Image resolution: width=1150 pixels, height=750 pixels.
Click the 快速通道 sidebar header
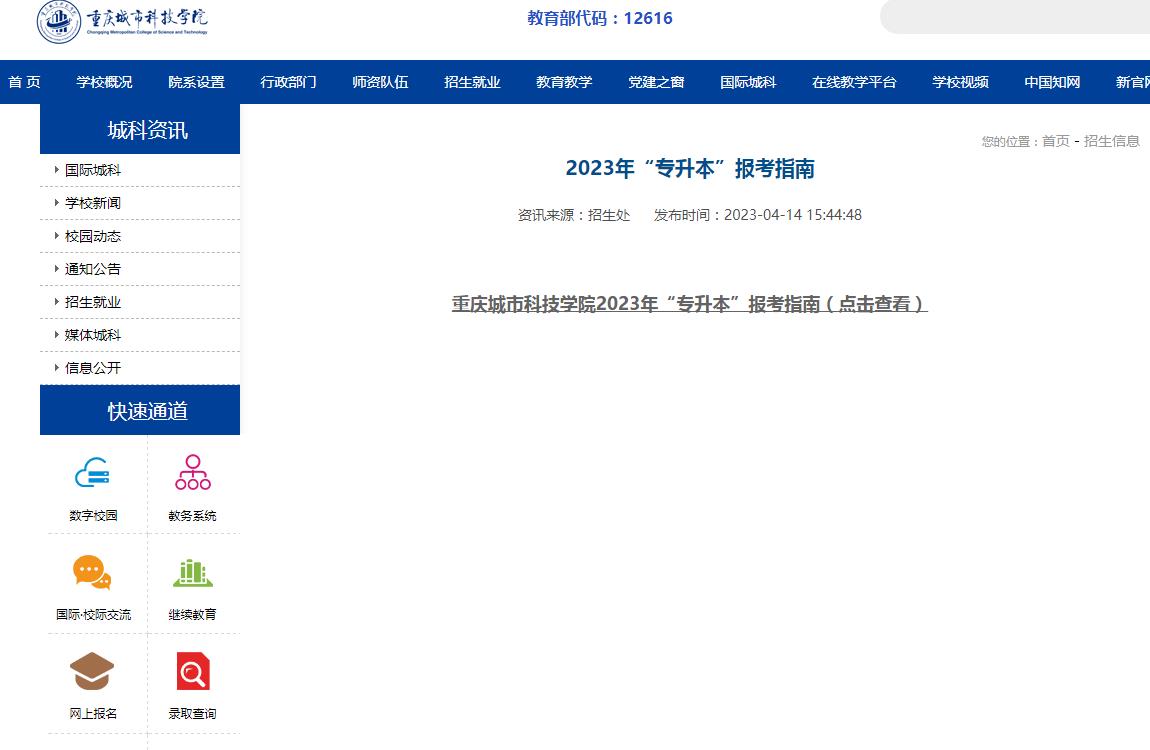pos(140,411)
